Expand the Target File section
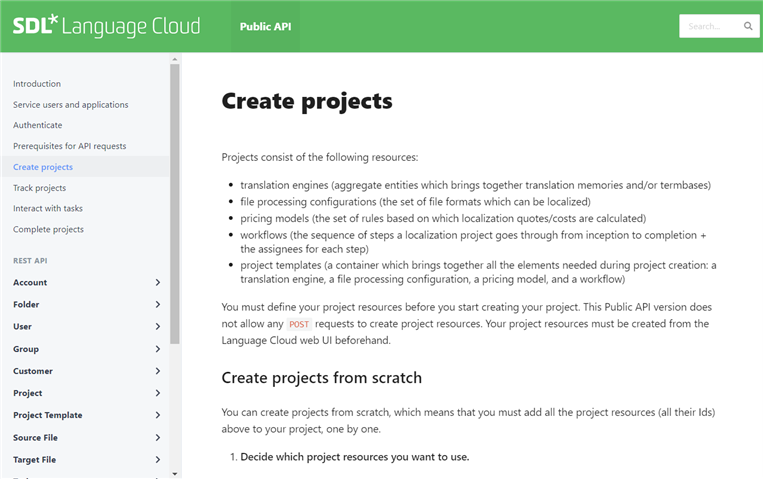 coord(87,460)
